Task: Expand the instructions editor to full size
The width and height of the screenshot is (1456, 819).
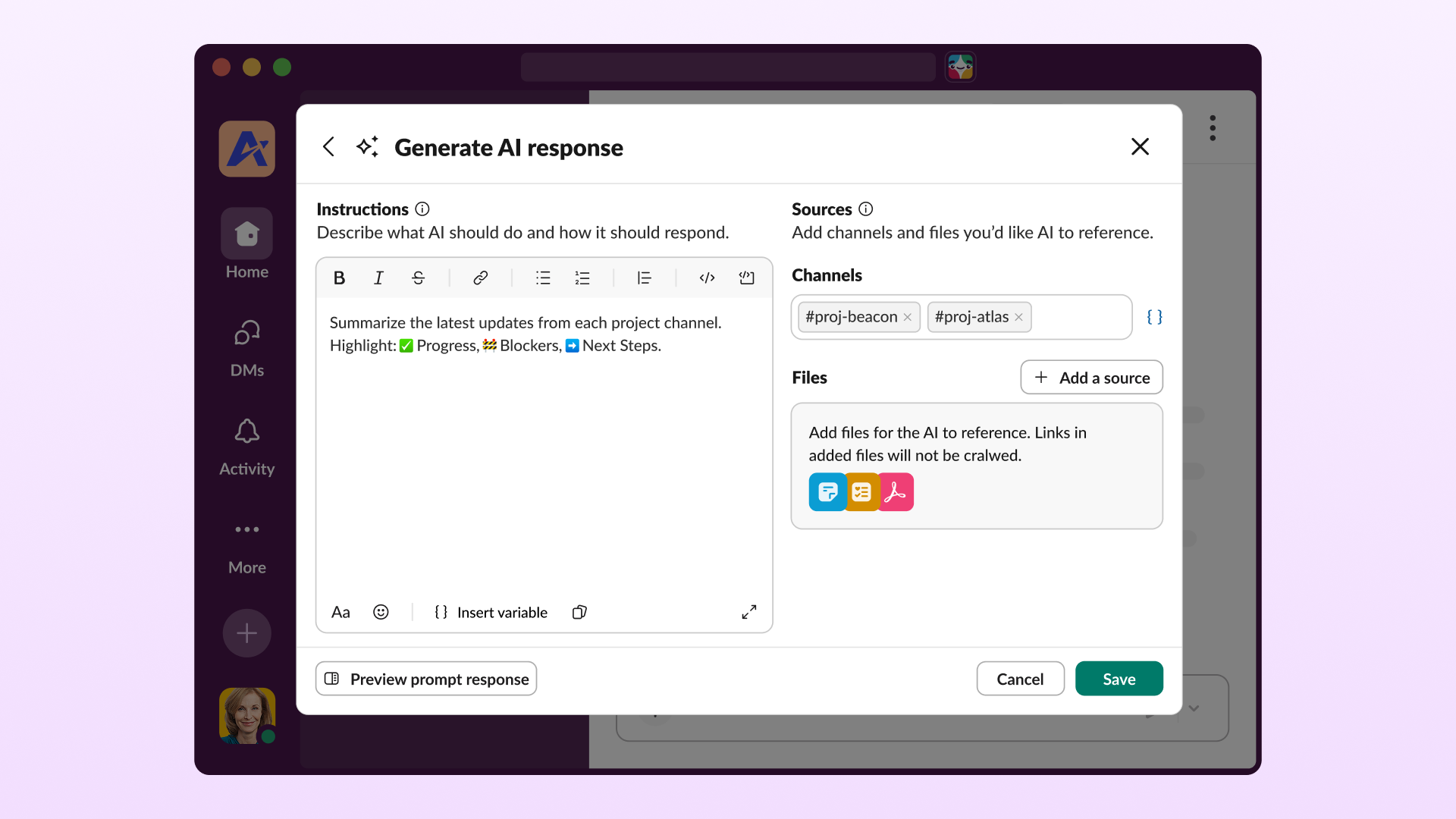Action: [x=749, y=612]
